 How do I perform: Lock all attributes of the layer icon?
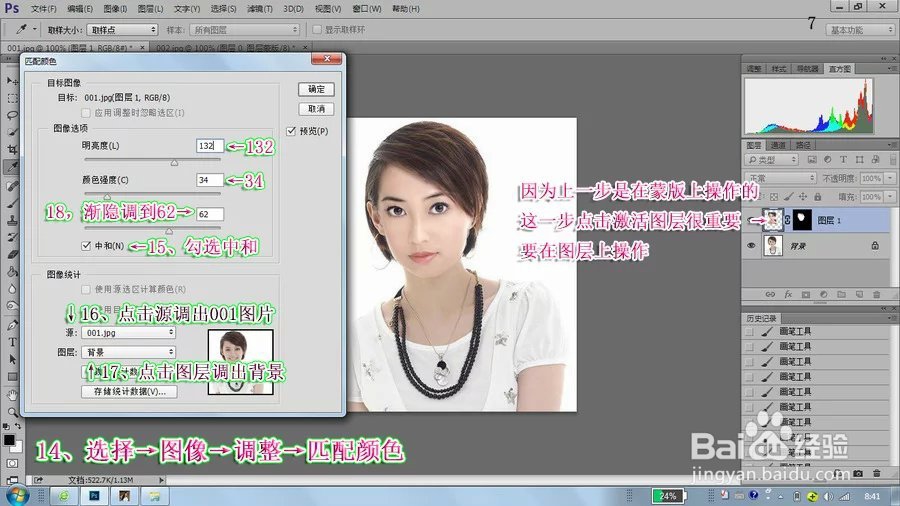tap(818, 197)
